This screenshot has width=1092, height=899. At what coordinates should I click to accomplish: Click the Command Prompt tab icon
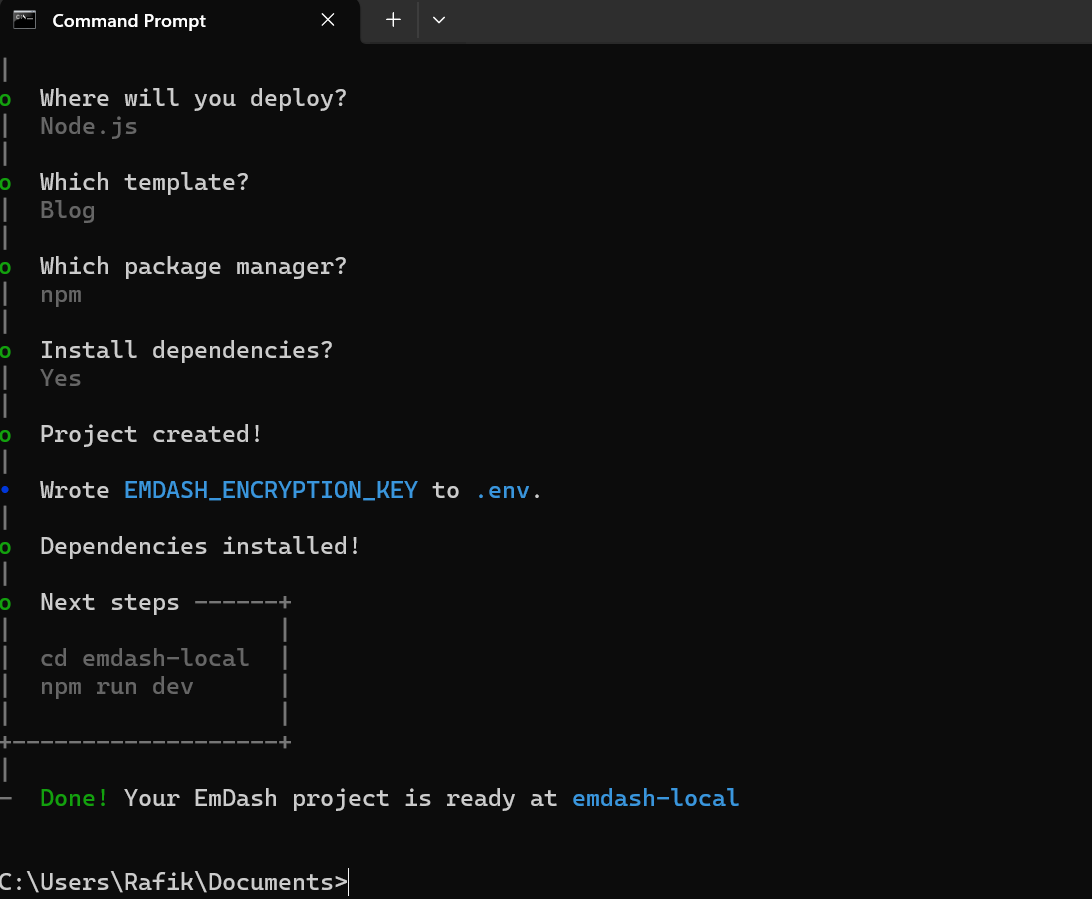(24, 20)
